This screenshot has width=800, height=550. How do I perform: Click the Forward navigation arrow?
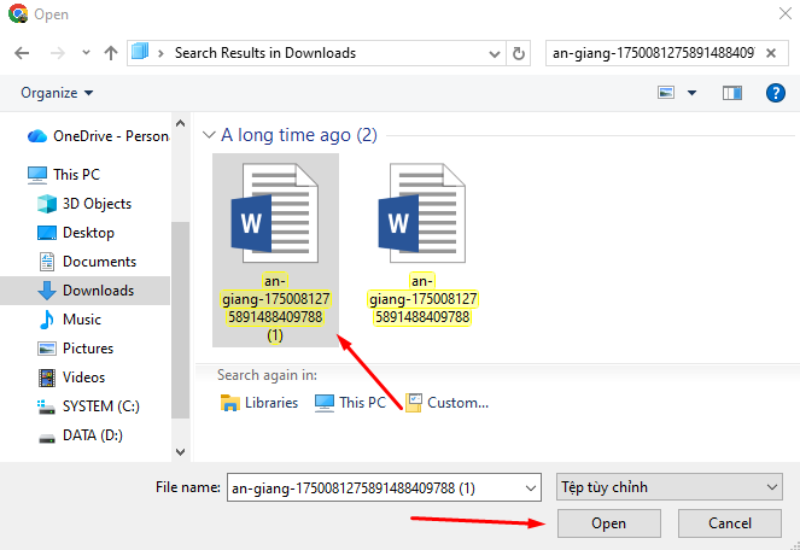58,53
